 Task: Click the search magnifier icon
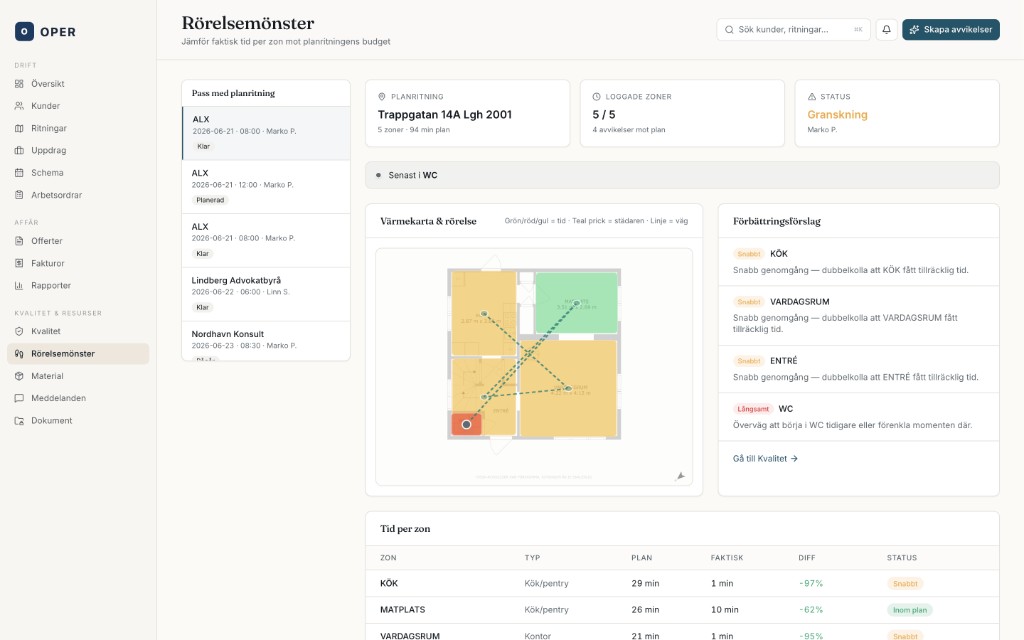tap(729, 29)
